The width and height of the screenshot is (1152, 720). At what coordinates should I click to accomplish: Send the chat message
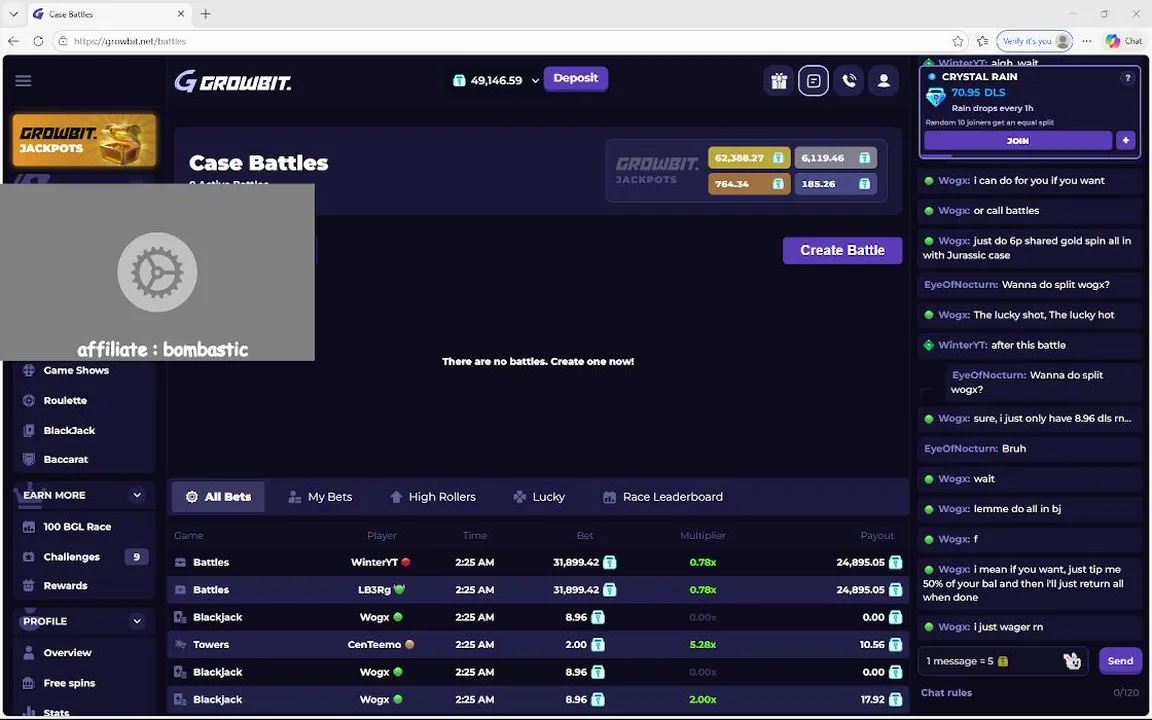pos(1120,661)
